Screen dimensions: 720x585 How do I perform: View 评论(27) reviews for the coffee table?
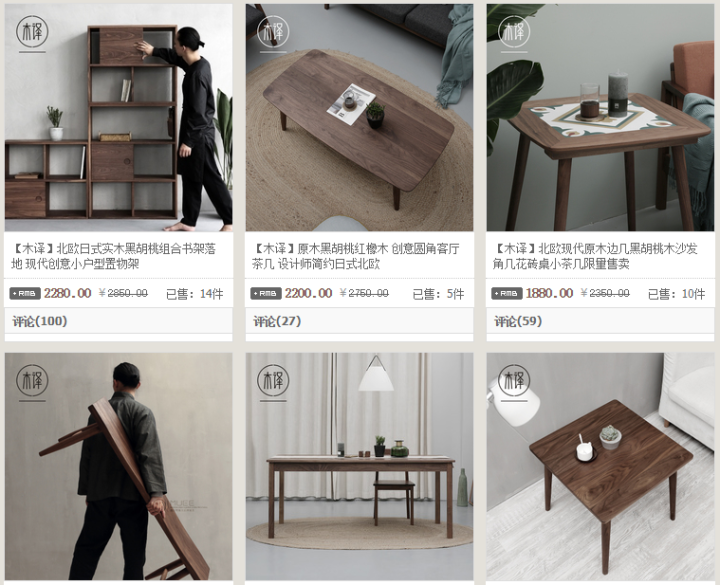point(277,321)
